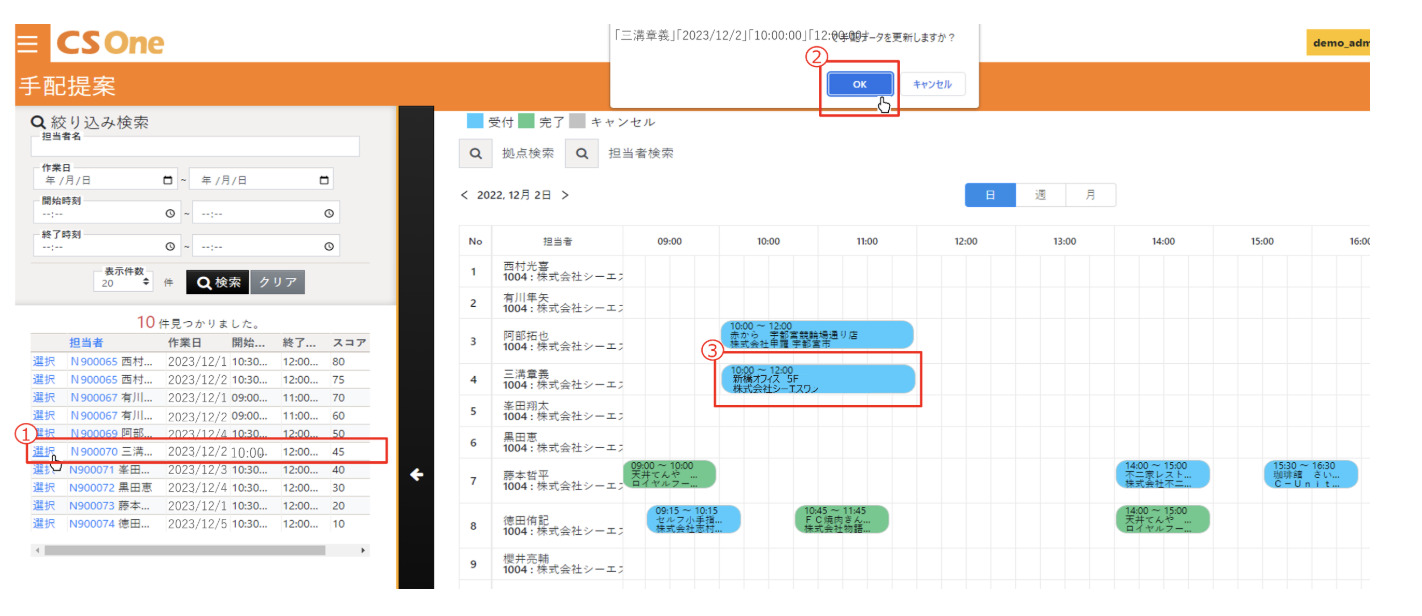Click 選択 link for N900070 row
The width and height of the screenshot is (1422, 616).
click(43, 451)
